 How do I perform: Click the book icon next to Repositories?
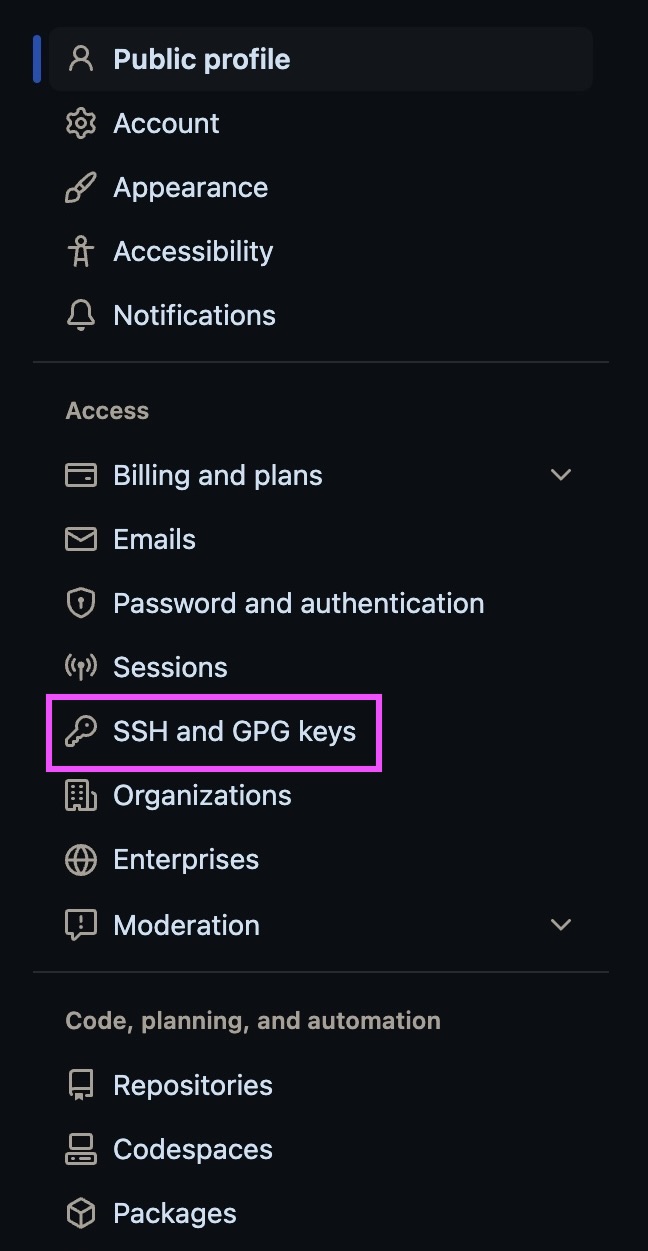pos(79,1085)
